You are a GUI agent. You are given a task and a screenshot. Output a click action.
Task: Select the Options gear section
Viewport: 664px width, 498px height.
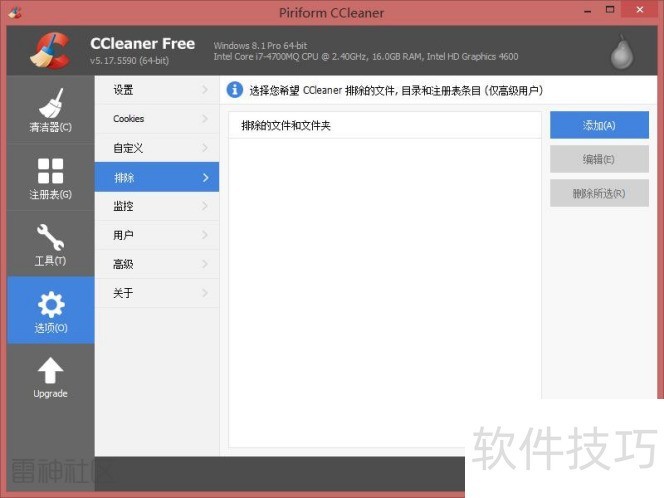pyautogui.click(x=50, y=310)
